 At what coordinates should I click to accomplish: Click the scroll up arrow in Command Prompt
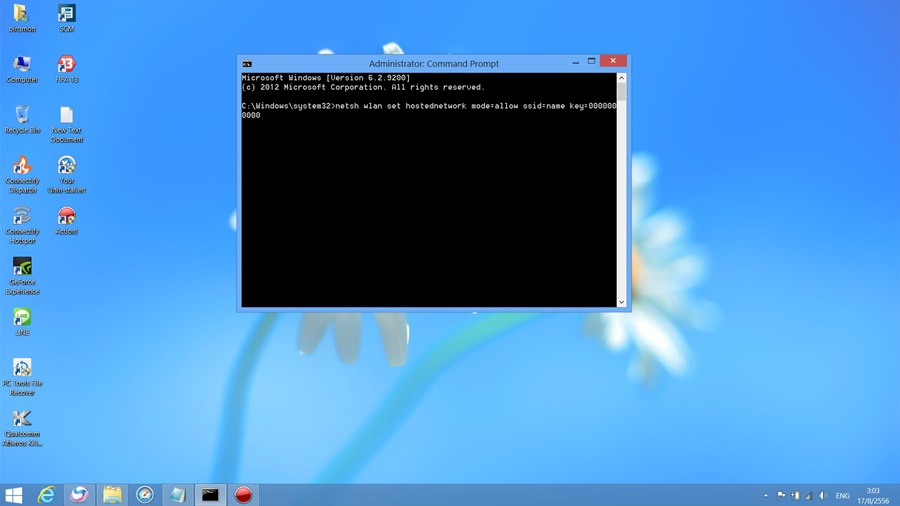click(x=622, y=77)
